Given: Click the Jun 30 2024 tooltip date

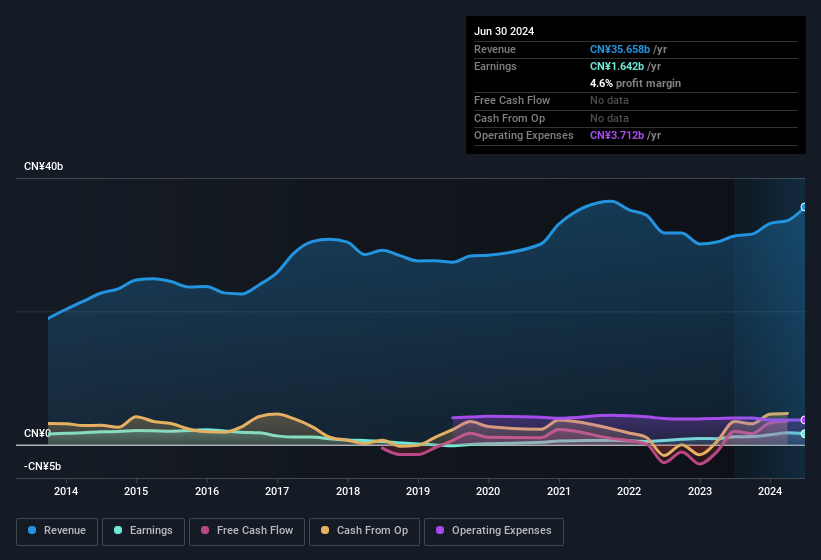Looking at the screenshot, I should [x=504, y=31].
